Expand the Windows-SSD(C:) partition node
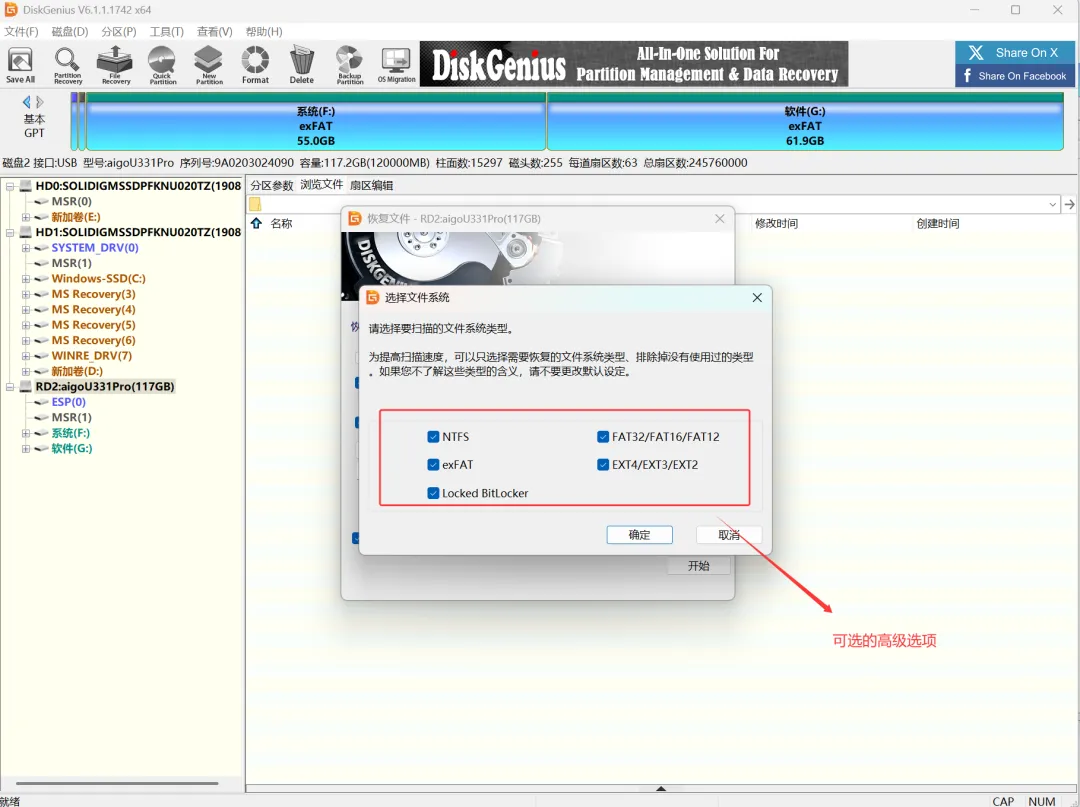This screenshot has height=807, width=1080. (25, 279)
